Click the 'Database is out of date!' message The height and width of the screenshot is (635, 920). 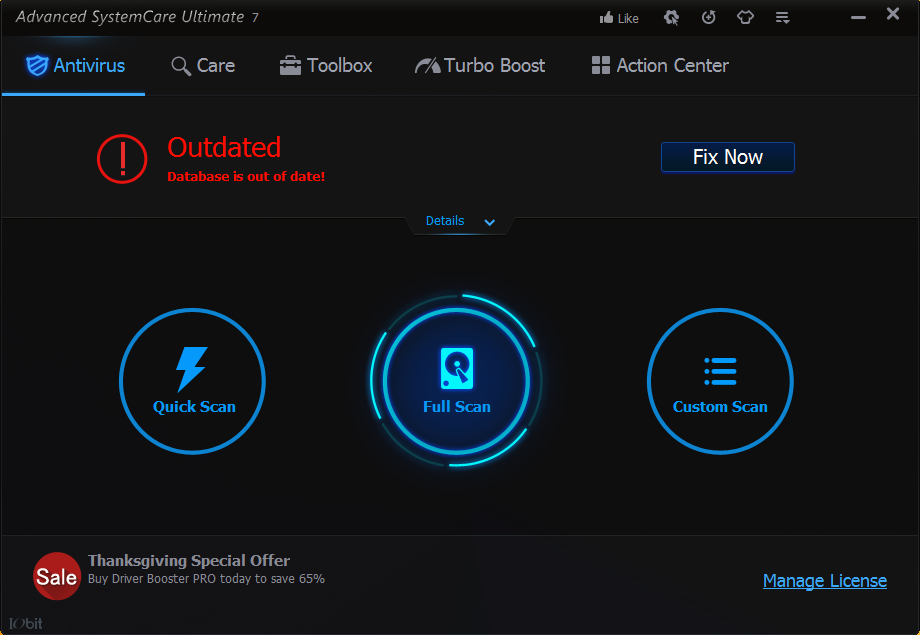click(x=246, y=177)
